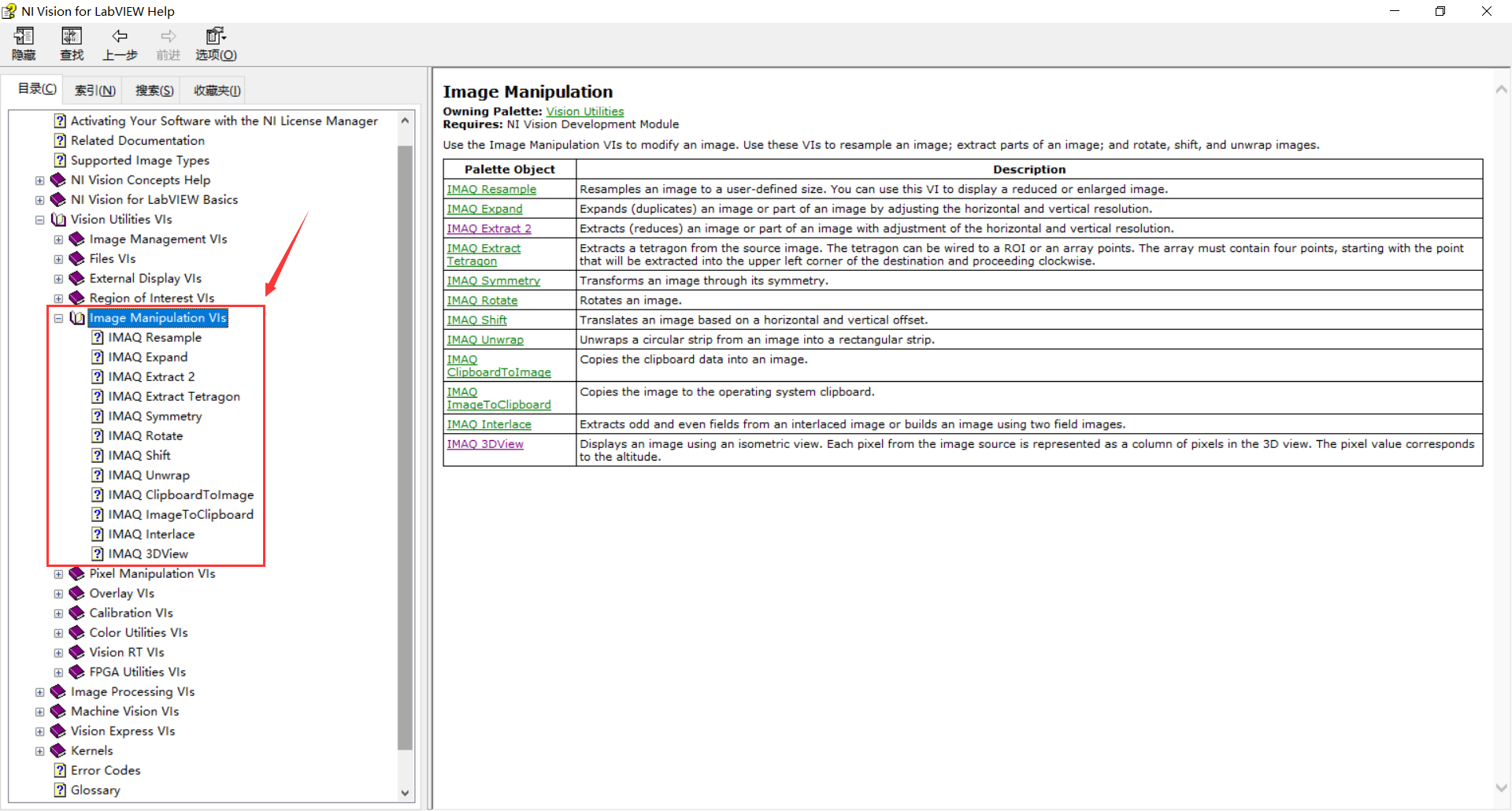The width and height of the screenshot is (1512, 811).
Task: Open the IMAQ Extract 2 link in table
Action: pyautogui.click(x=489, y=228)
